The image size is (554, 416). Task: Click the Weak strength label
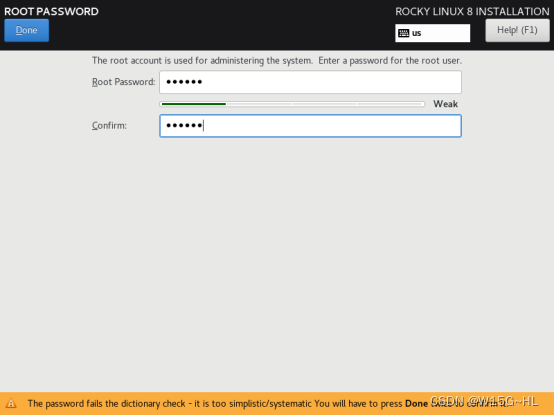[446, 104]
